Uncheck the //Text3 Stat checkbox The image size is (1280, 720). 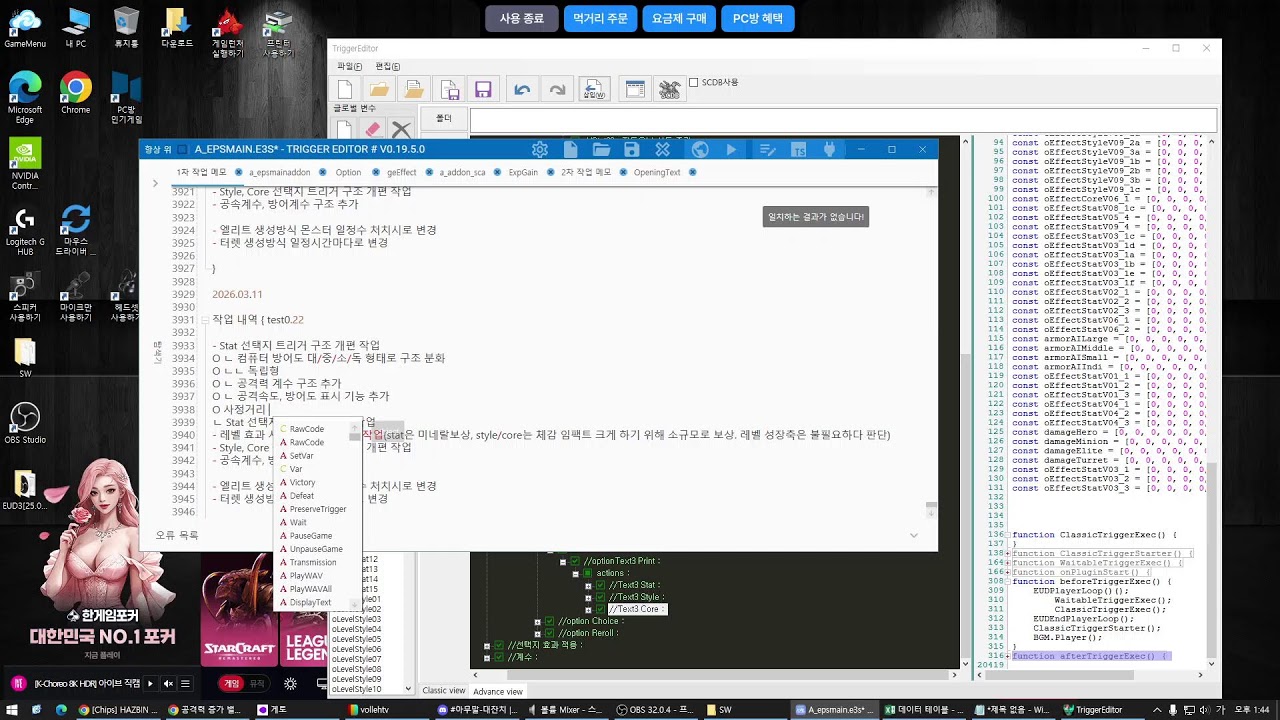click(601, 586)
